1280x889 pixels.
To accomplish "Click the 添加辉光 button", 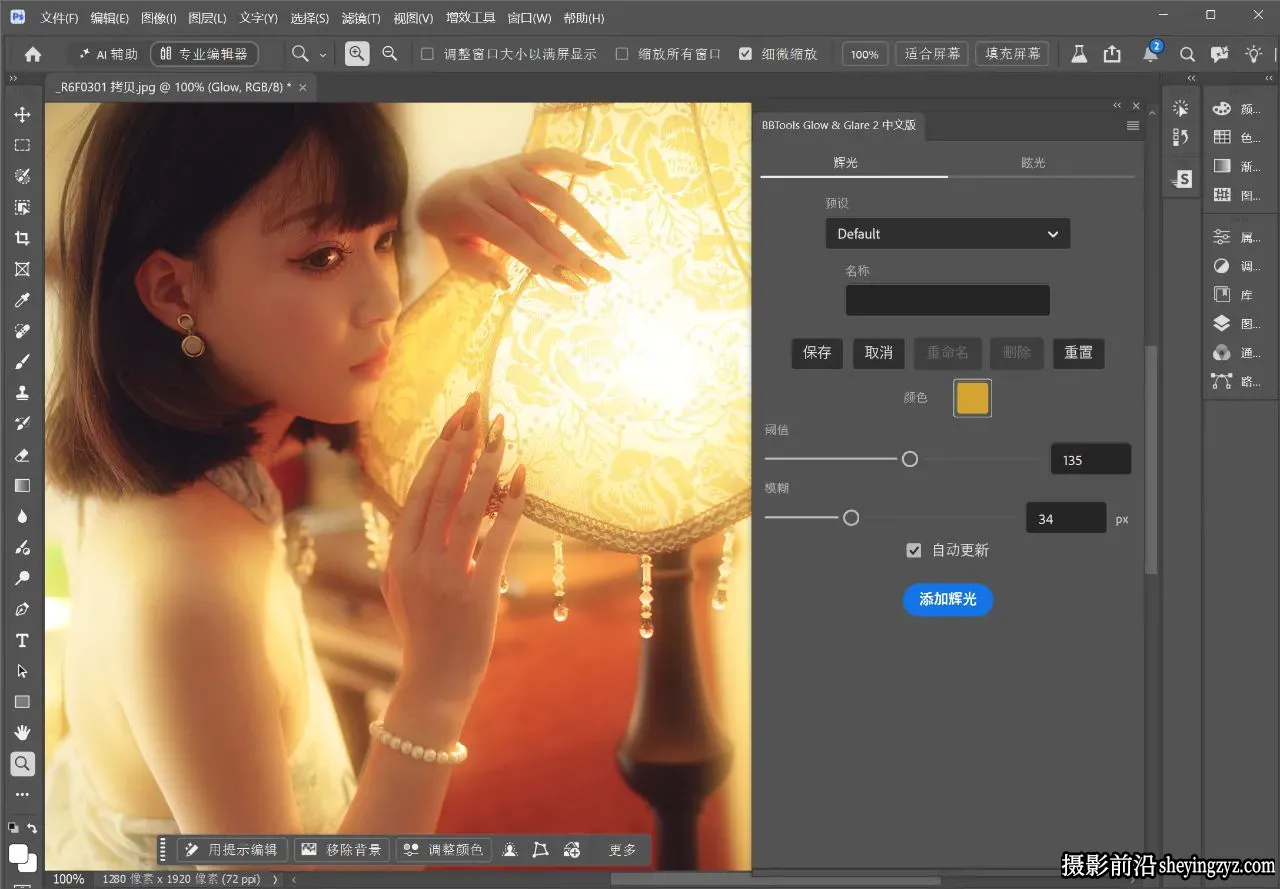I will (x=947, y=599).
